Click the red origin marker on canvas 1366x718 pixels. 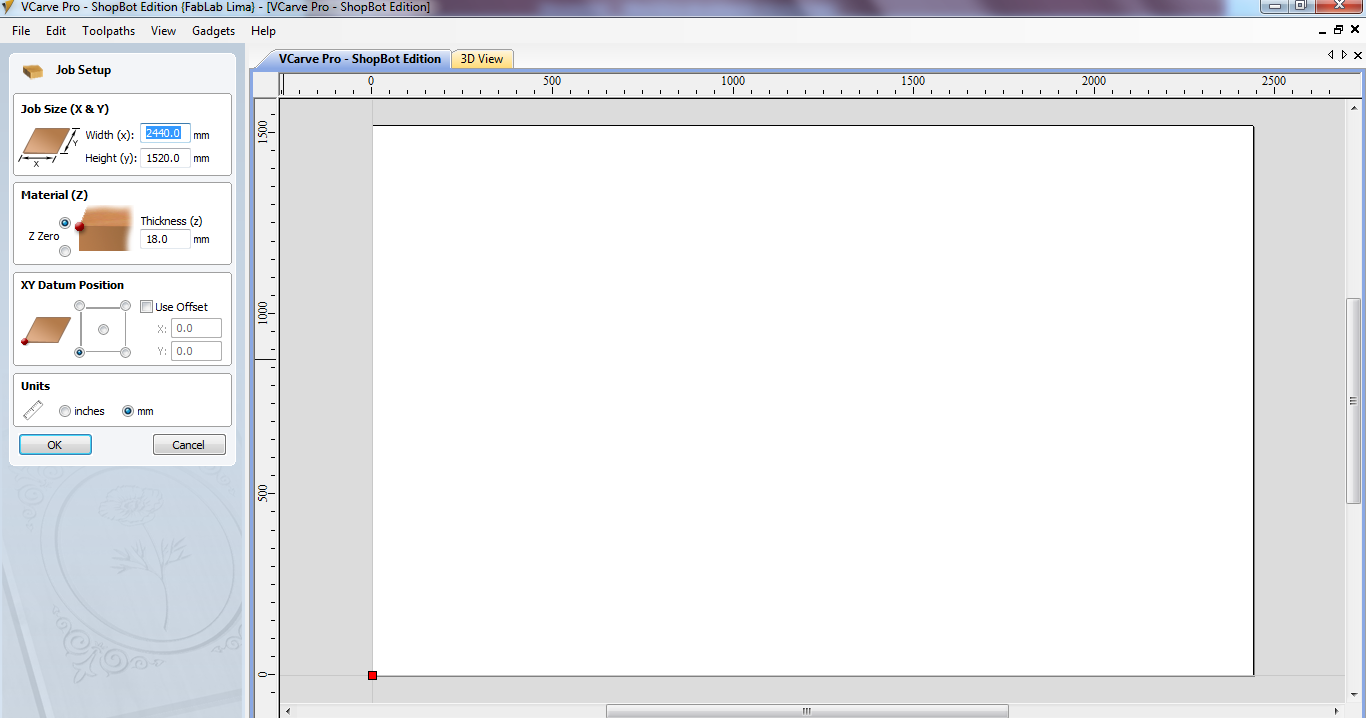372,676
